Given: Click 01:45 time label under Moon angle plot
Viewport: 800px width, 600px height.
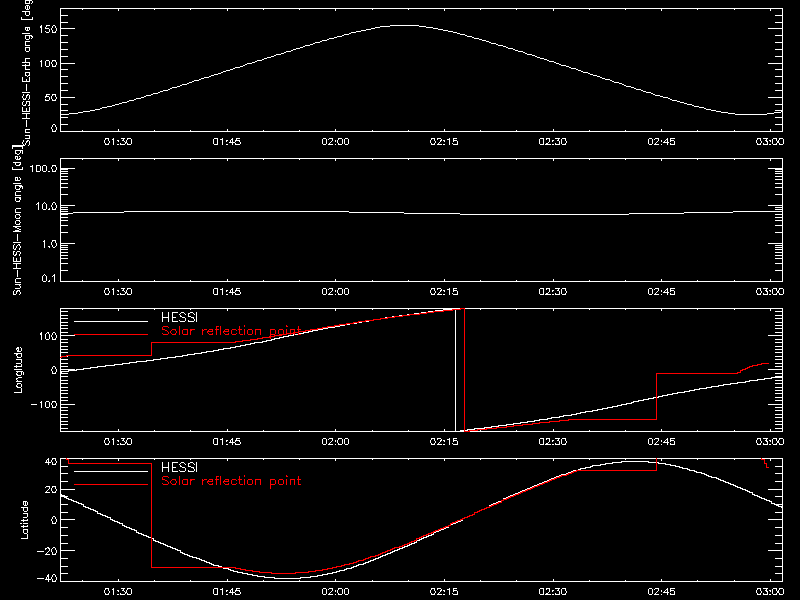Looking at the screenshot, I should 227,292.
